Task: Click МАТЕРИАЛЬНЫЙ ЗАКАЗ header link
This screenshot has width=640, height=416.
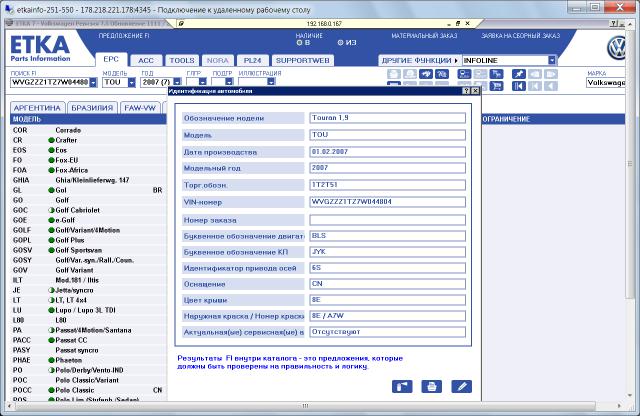Action: pyautogui.click(x=424, y=36)
